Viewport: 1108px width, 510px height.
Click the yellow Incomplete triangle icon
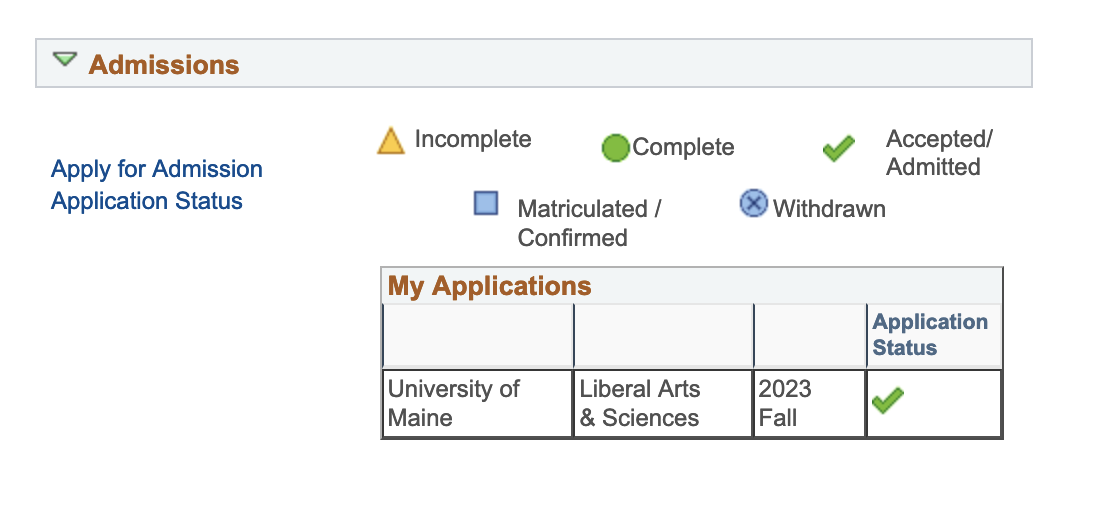pyautogui.click(x=391, y=141)
